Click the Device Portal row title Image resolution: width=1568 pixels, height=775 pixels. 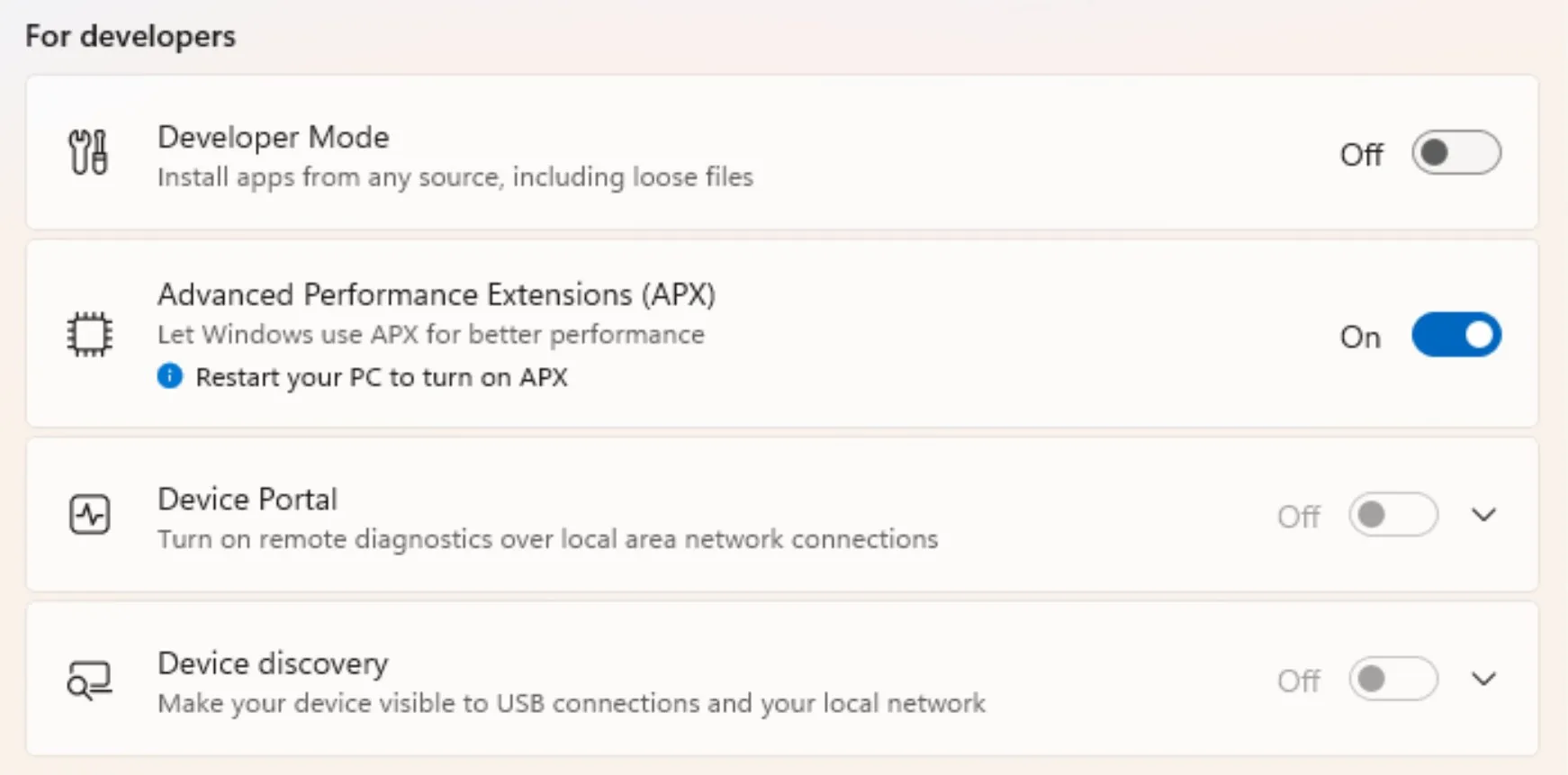click(248, 499)
